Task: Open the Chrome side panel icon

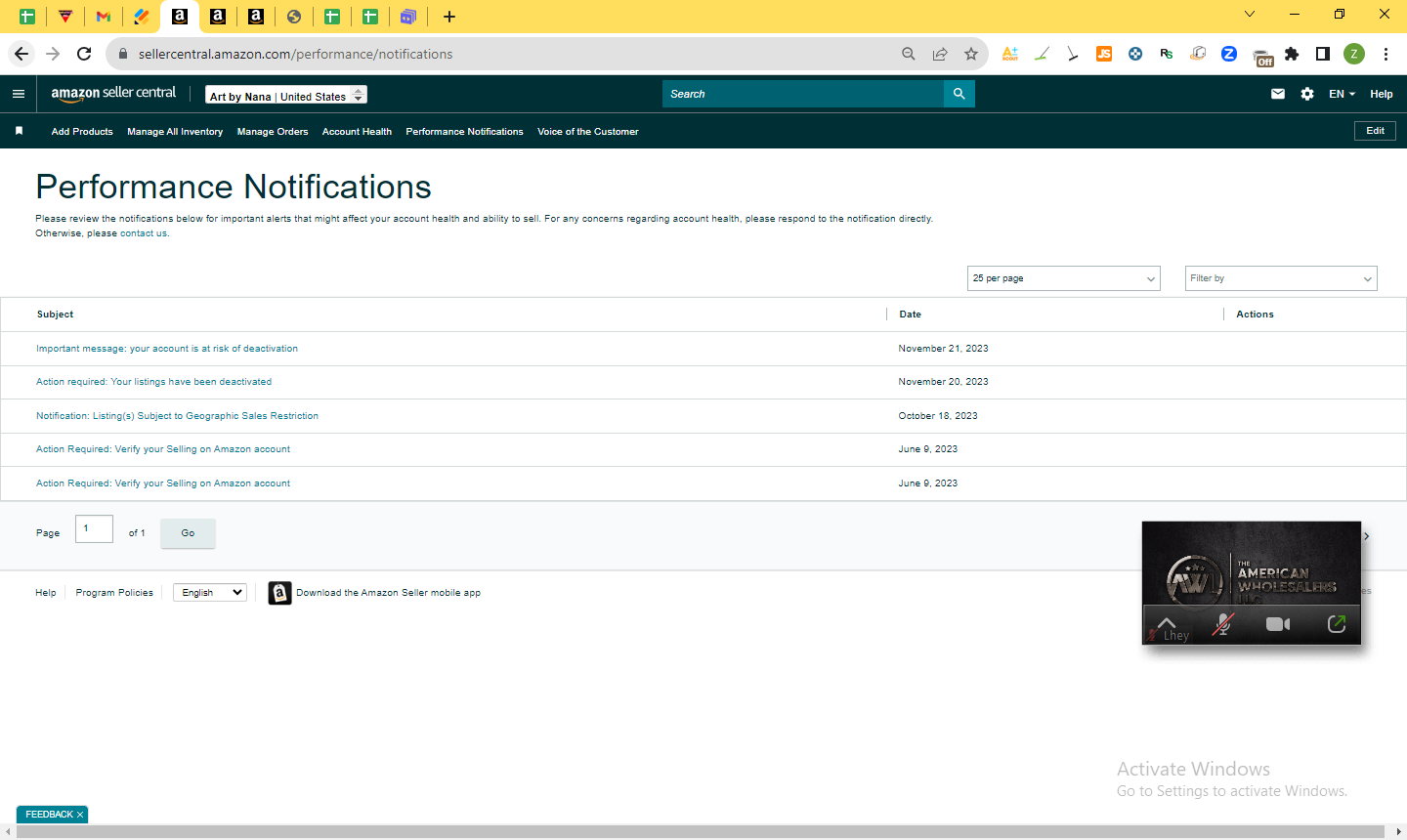Action: coord(1323,54)
